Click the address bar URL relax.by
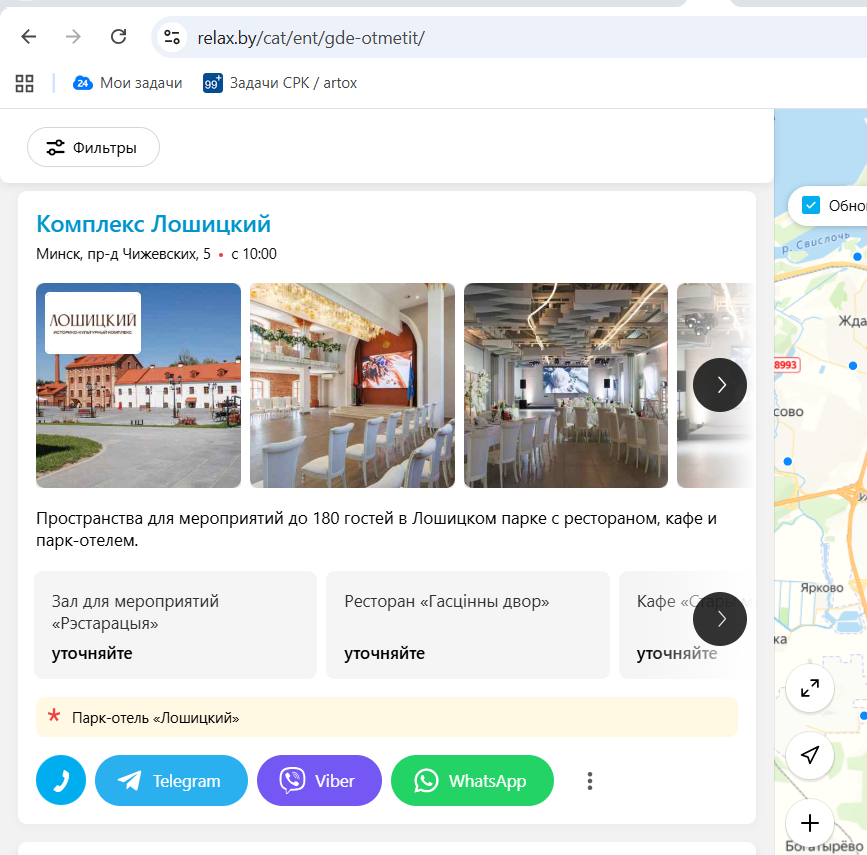Screen dimensions: 867x855 (x=311, y=38)
